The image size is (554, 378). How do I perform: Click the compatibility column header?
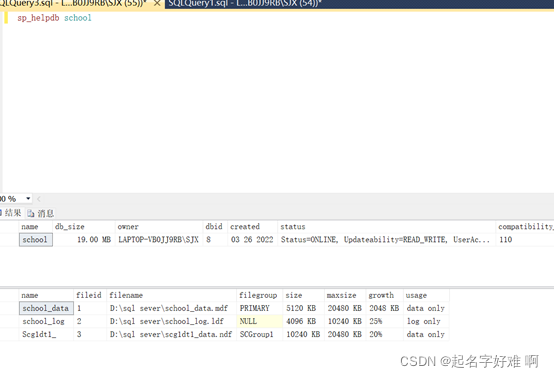click(x=525, y=226)
